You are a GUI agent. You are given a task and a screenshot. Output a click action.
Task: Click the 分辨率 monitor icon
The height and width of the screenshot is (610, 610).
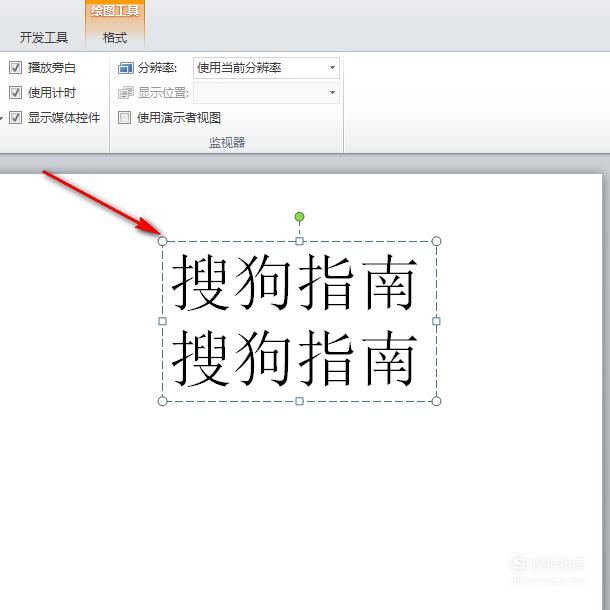pos(126,68)
